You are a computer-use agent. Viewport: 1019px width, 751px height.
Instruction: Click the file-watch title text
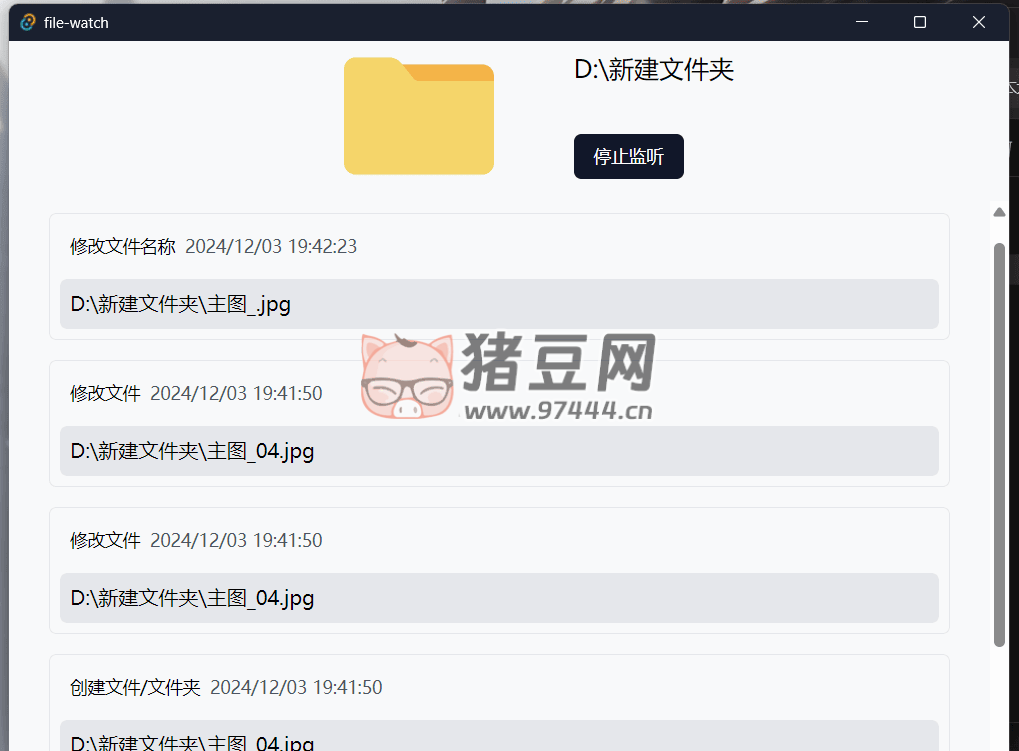coord(75,21)
